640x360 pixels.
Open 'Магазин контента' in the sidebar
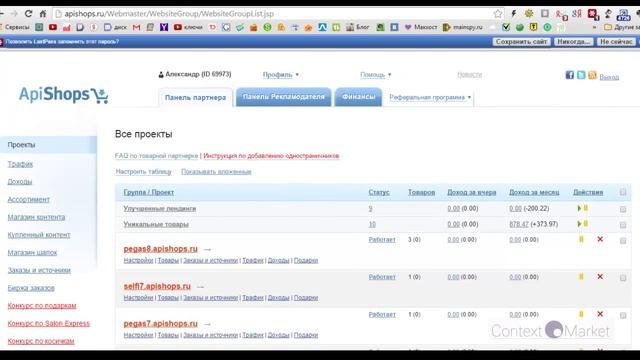click(x=36, y=217)
